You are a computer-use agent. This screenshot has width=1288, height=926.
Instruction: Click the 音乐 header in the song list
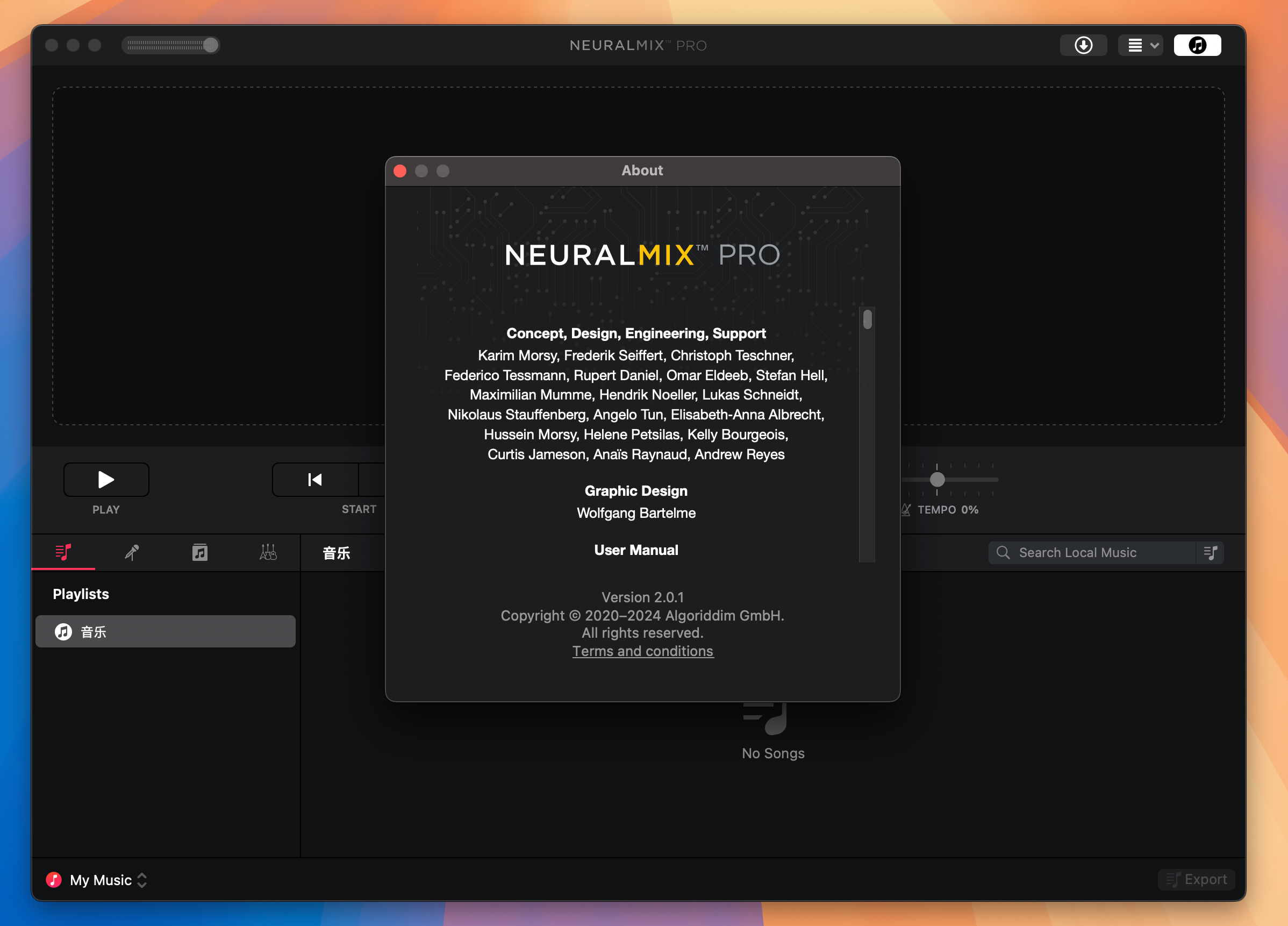[336, 553]
